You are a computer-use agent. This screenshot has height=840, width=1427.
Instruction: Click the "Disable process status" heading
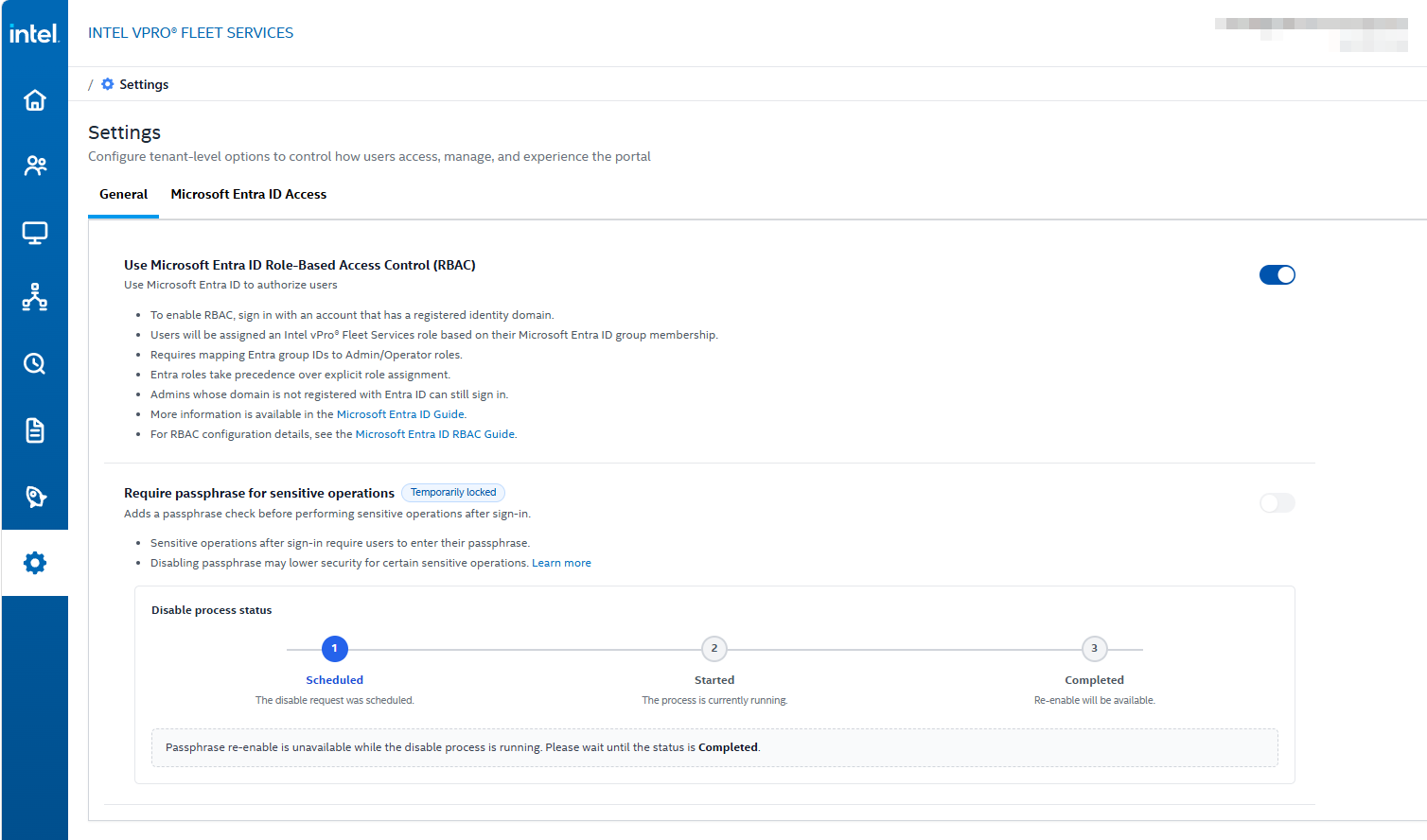pyautogui.click(x=211, y=610)
